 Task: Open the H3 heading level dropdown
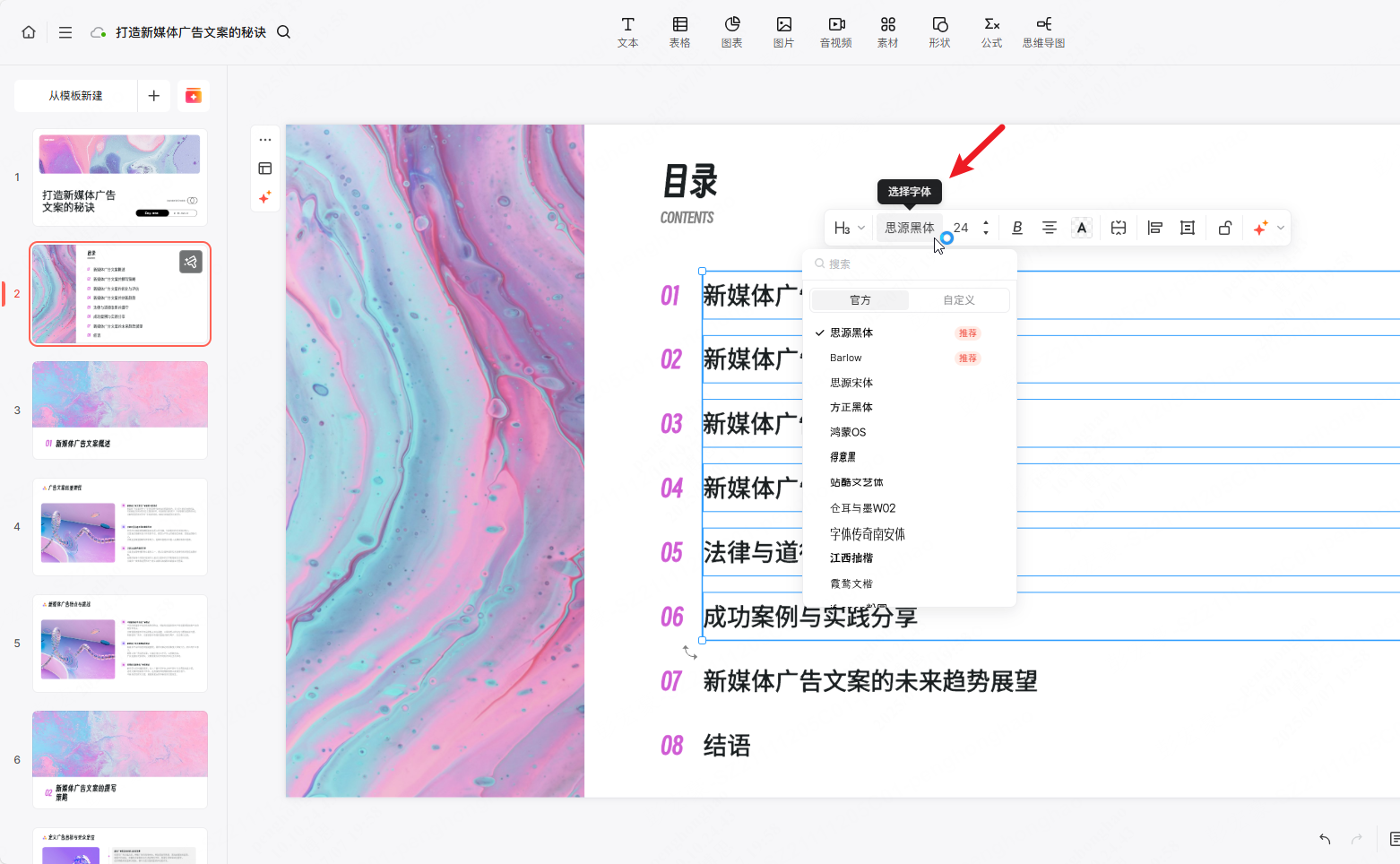pyautogui.click(x=849, y=229)
